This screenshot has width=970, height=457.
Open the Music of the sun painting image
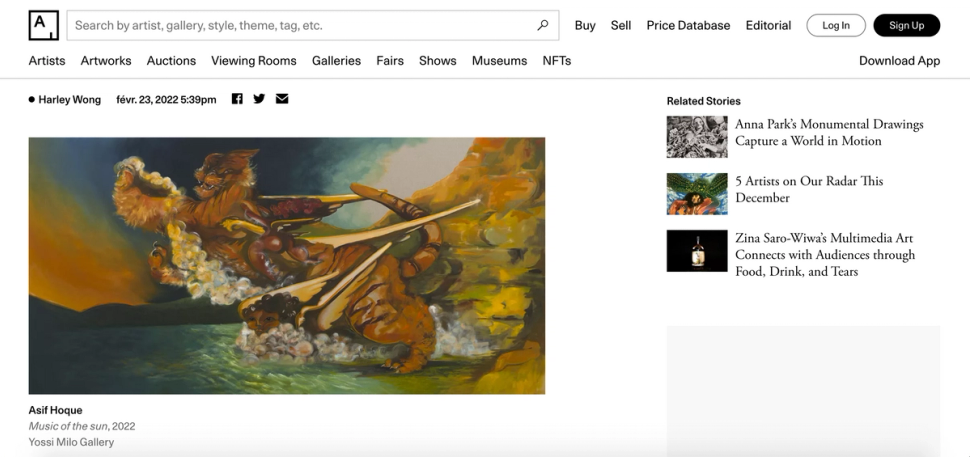pyautogui.click(x=287, y=266)
